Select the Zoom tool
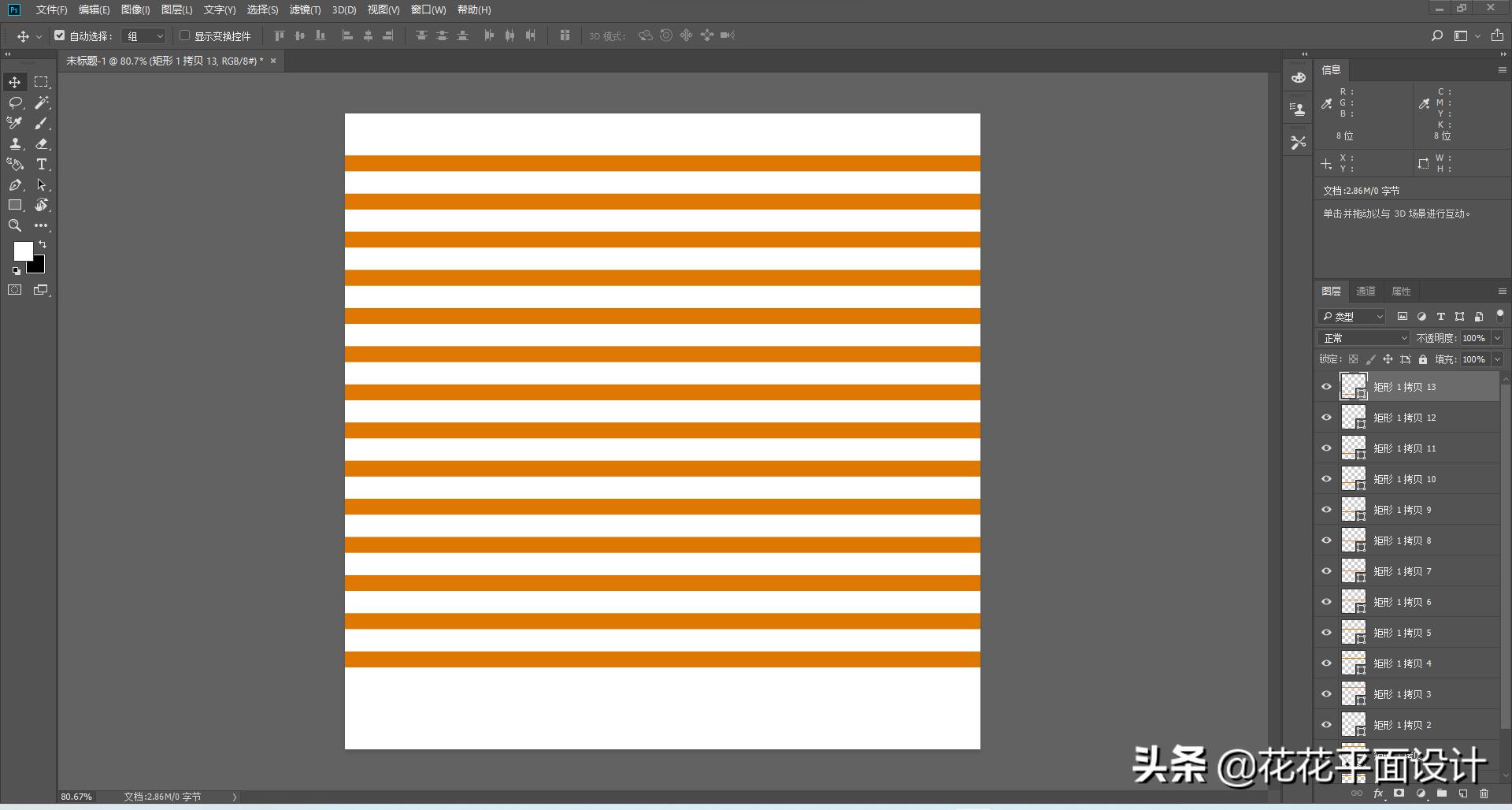The width and height of the screenshot is (1512, 810). click(x=14, y=225)
